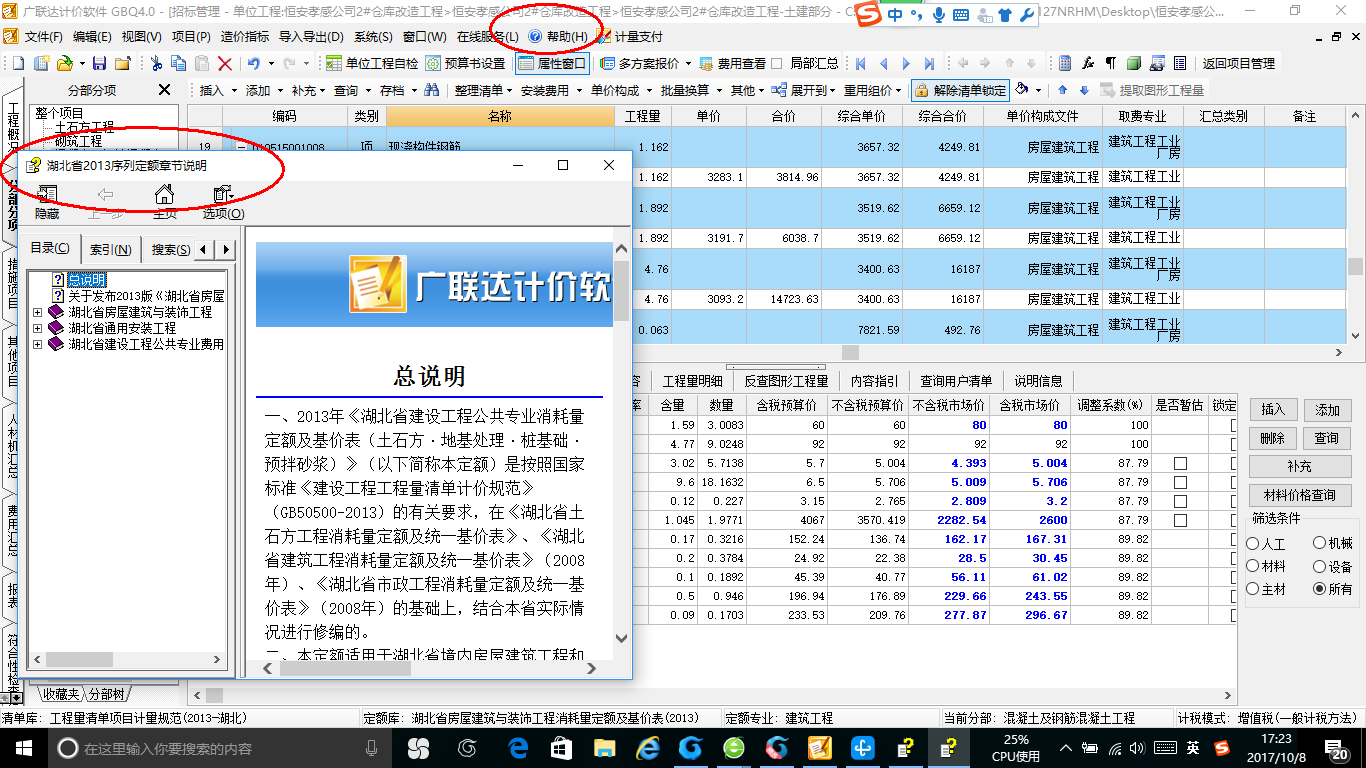
Task: Select the 所有 filter radio button
Action: pyautogui.click(x=1320, y=589)
